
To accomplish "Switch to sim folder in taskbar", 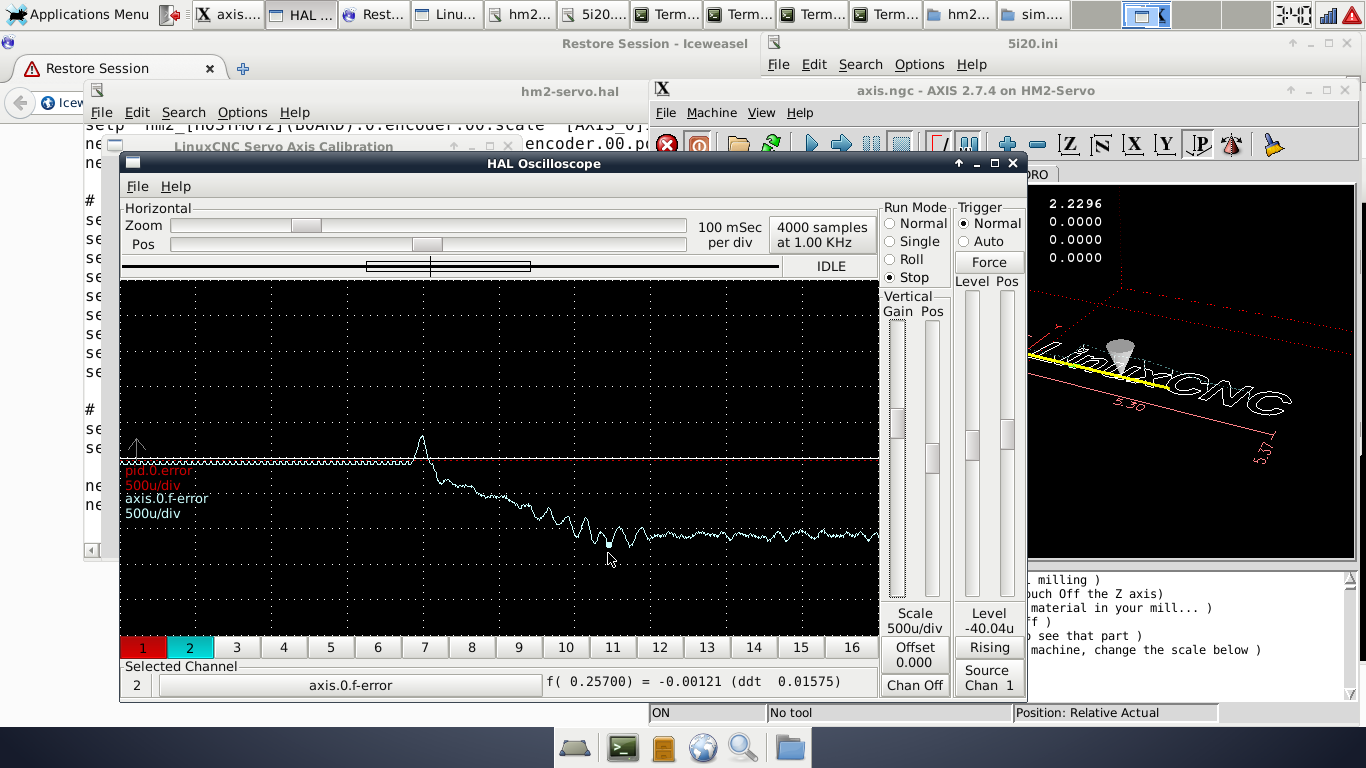I will coord(1033,15).
